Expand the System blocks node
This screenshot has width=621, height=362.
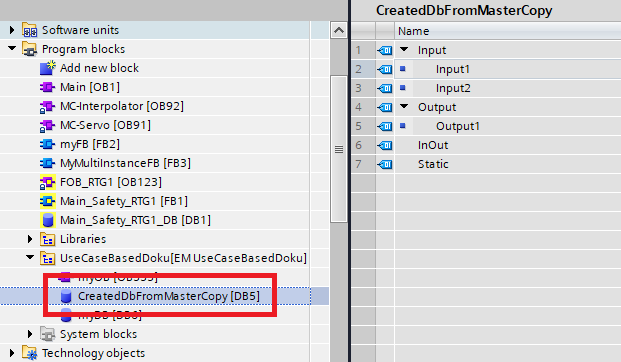point(30,334)
